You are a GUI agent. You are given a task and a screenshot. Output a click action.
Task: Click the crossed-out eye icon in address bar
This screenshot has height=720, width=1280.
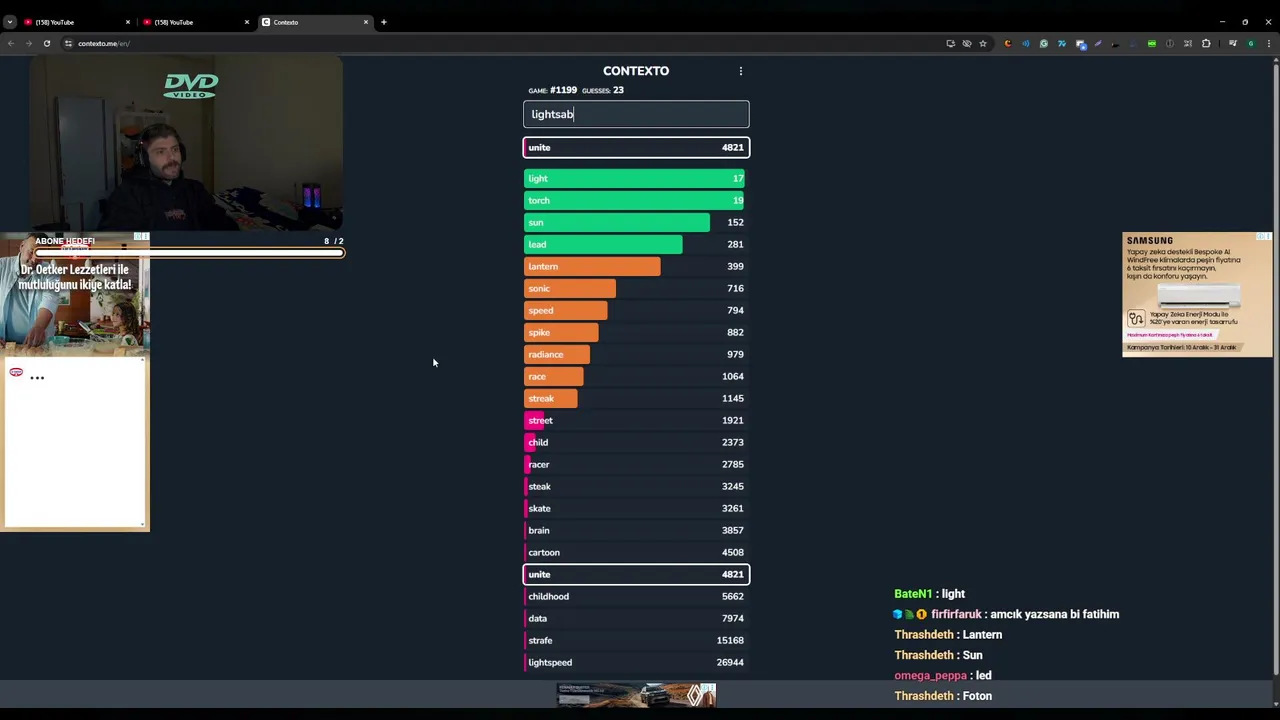tap(966, 43)
